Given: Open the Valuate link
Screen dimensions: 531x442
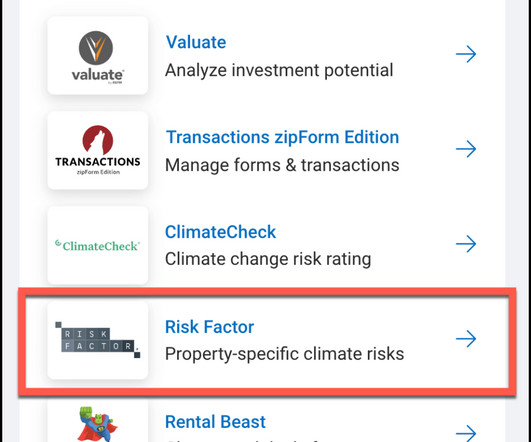Looking at the screenshot, I should 196,42.
